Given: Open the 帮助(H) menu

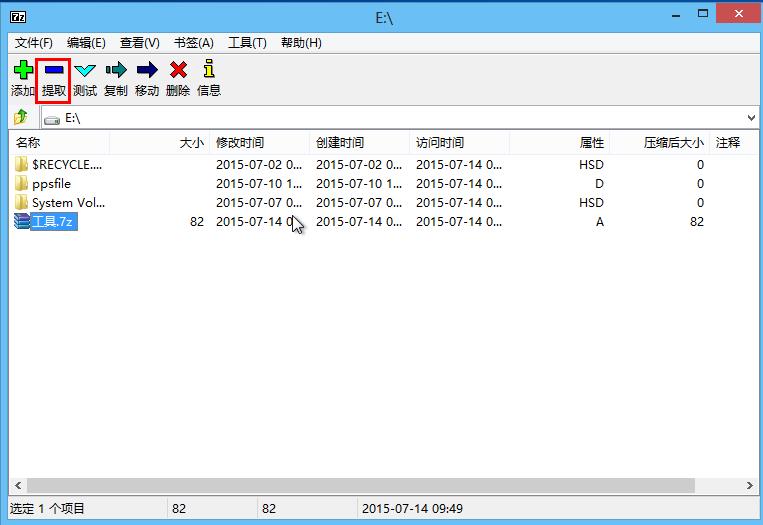Looking at the screenshot, I should (x=301, y=43).
